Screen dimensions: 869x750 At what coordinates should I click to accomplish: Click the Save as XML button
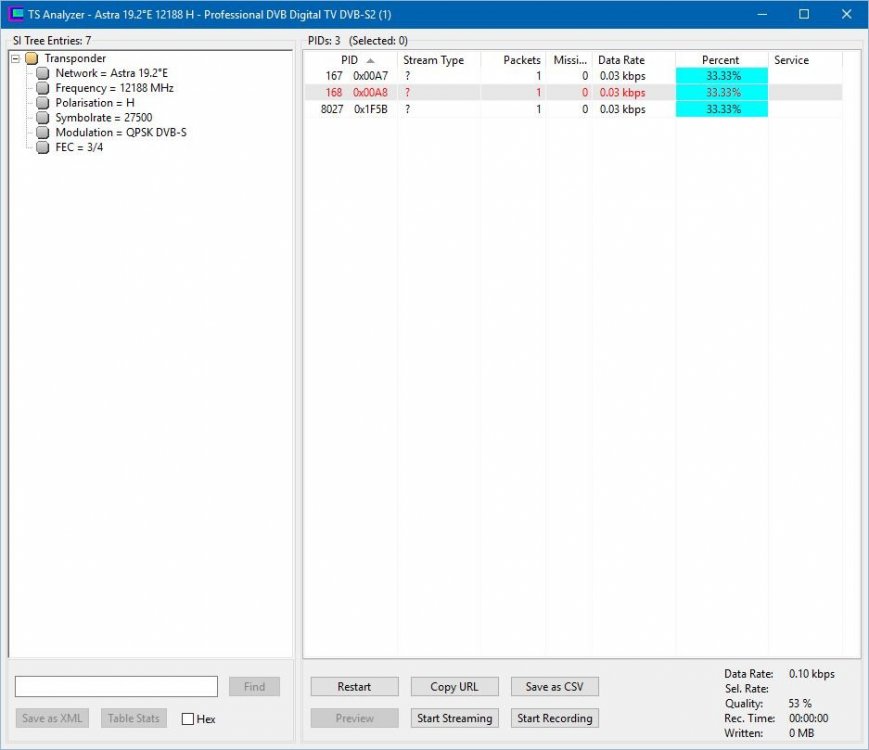(x=52, y=718)
